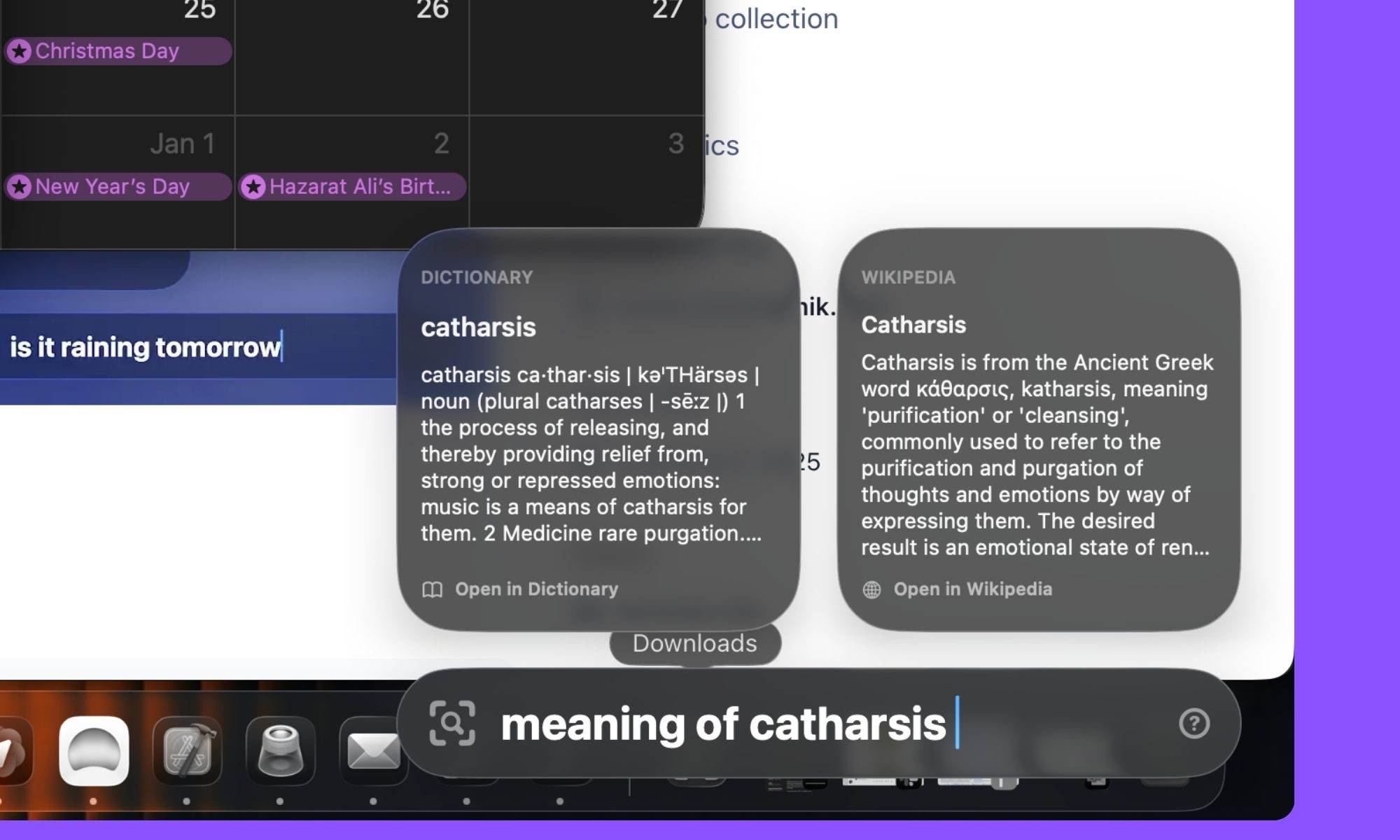Viewport: 1400px width, 840px height.
Task: Select the Hazarat Ali's Birthday event
Action: (350, 186)
